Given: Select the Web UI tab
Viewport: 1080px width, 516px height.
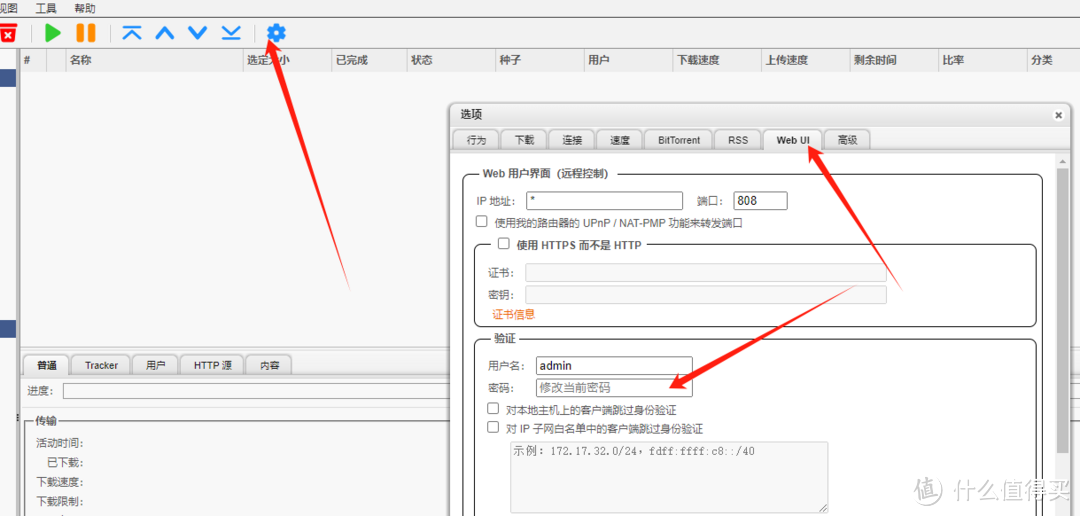Looking at the screenshot, I should pos(793,140).
